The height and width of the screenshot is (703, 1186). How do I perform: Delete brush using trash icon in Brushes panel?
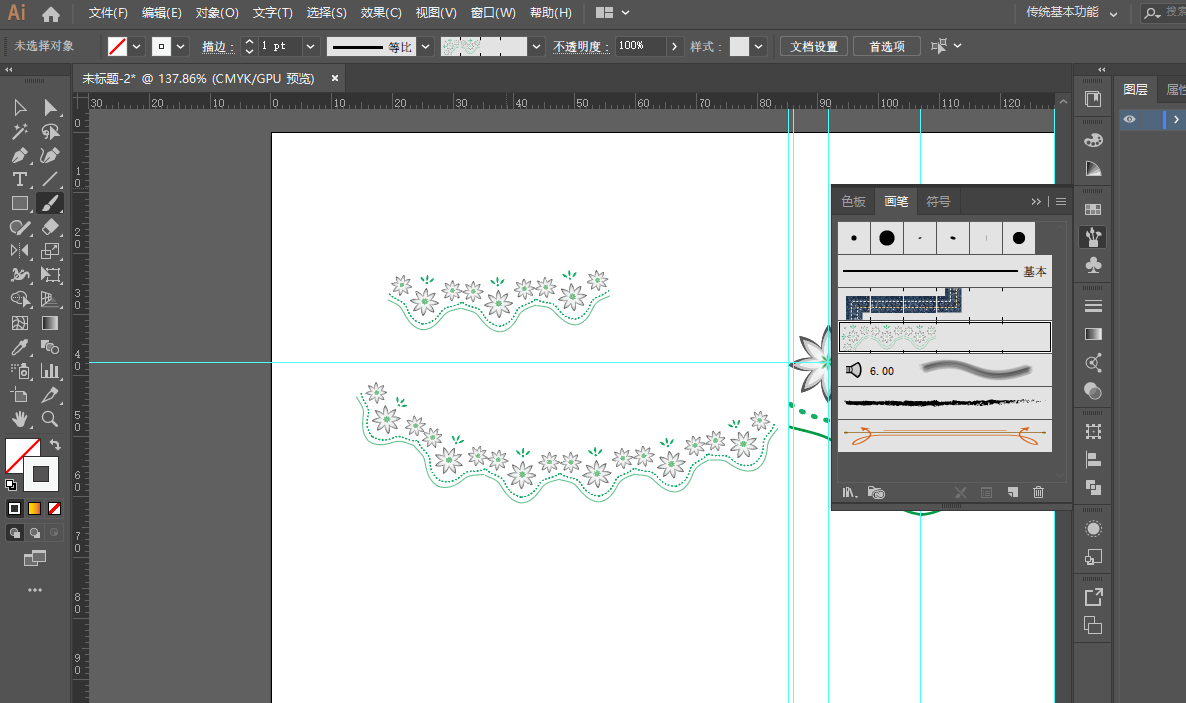coord(1038,492)
